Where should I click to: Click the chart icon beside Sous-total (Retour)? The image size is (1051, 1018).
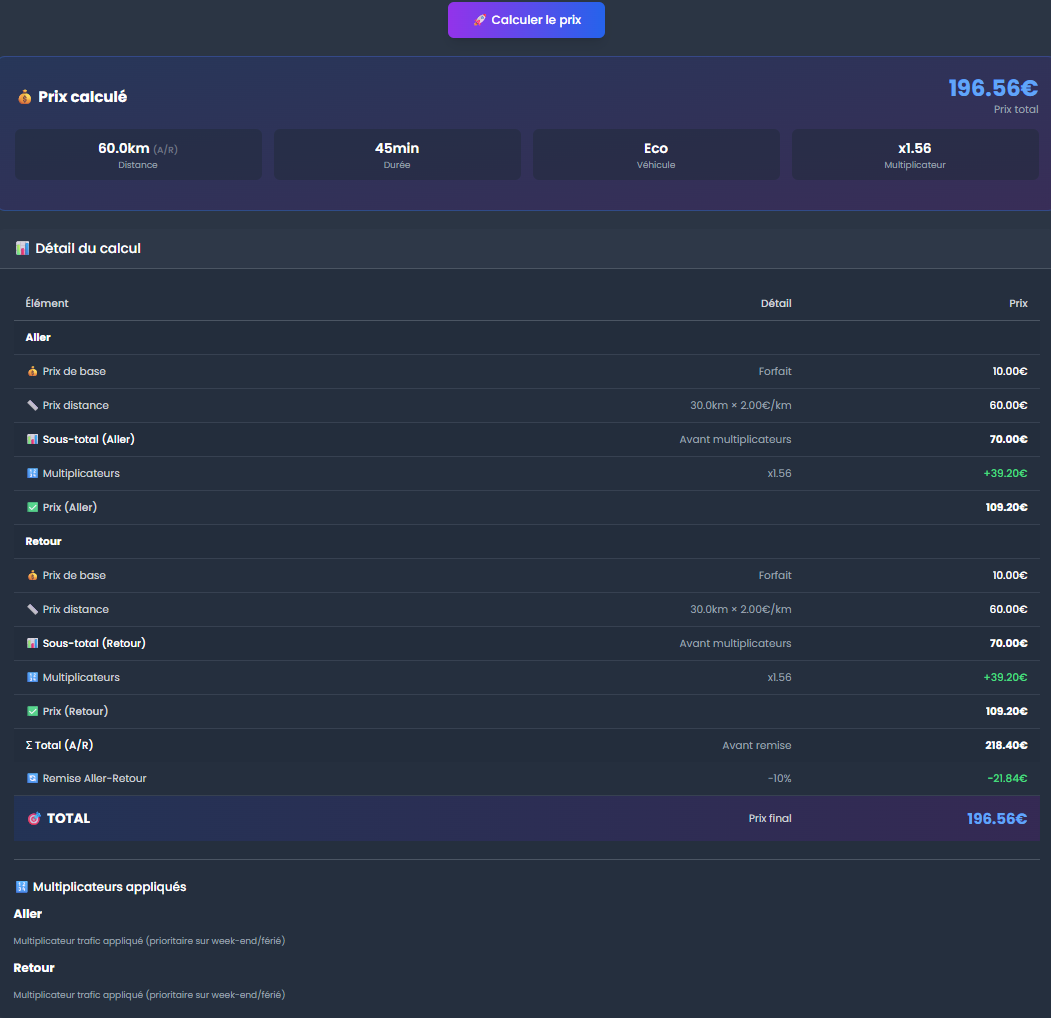point(32,643)
